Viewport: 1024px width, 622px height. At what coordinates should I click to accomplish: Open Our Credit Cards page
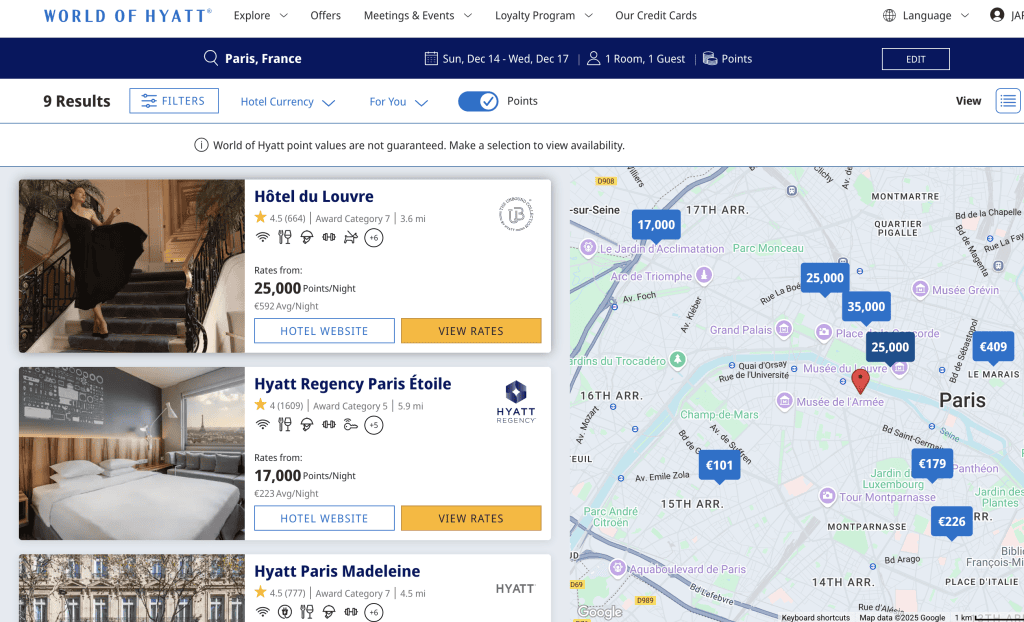tap(656, 15)
